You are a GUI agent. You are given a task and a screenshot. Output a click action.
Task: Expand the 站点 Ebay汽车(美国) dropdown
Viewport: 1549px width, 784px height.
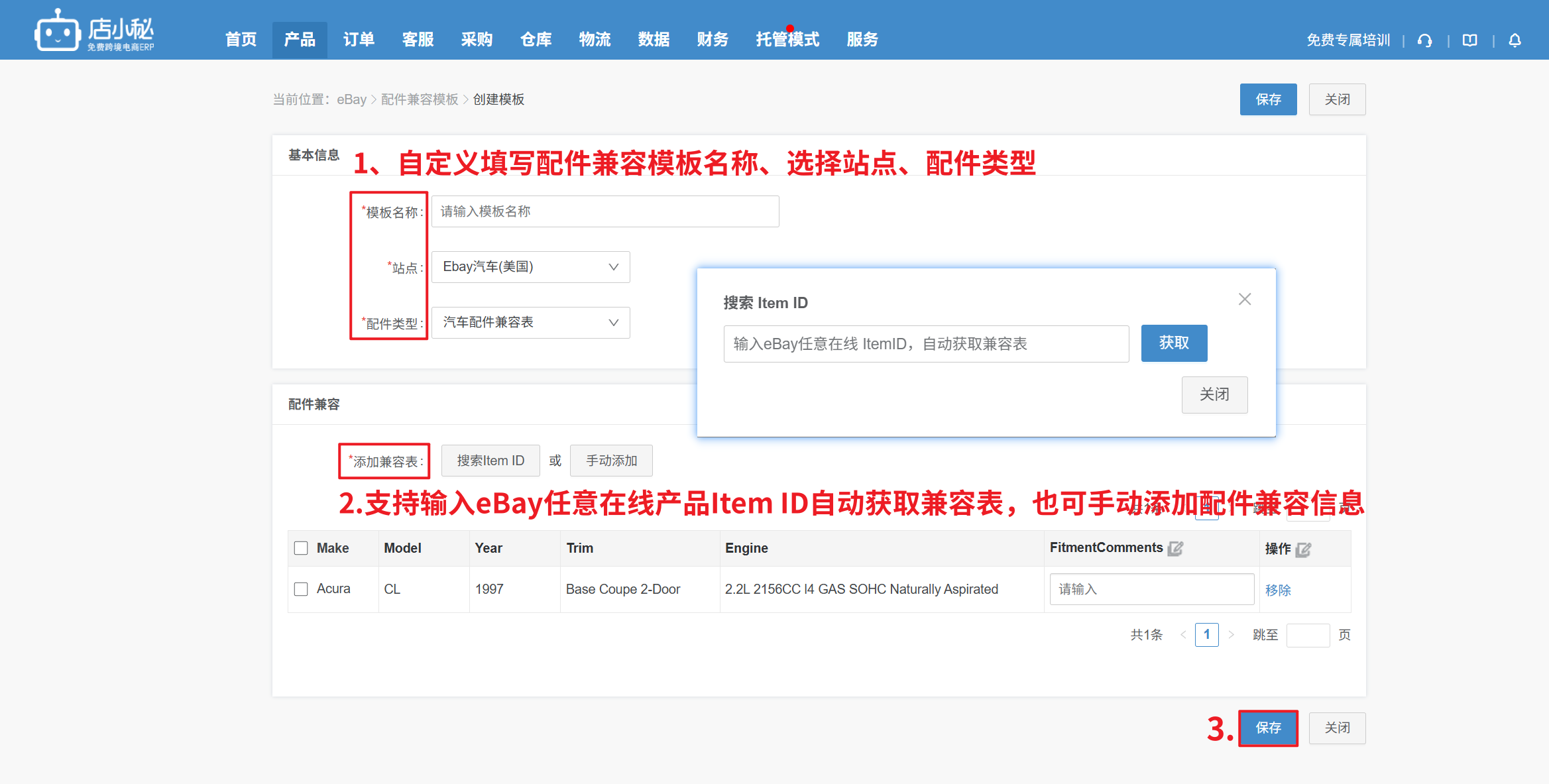[530, 267]
